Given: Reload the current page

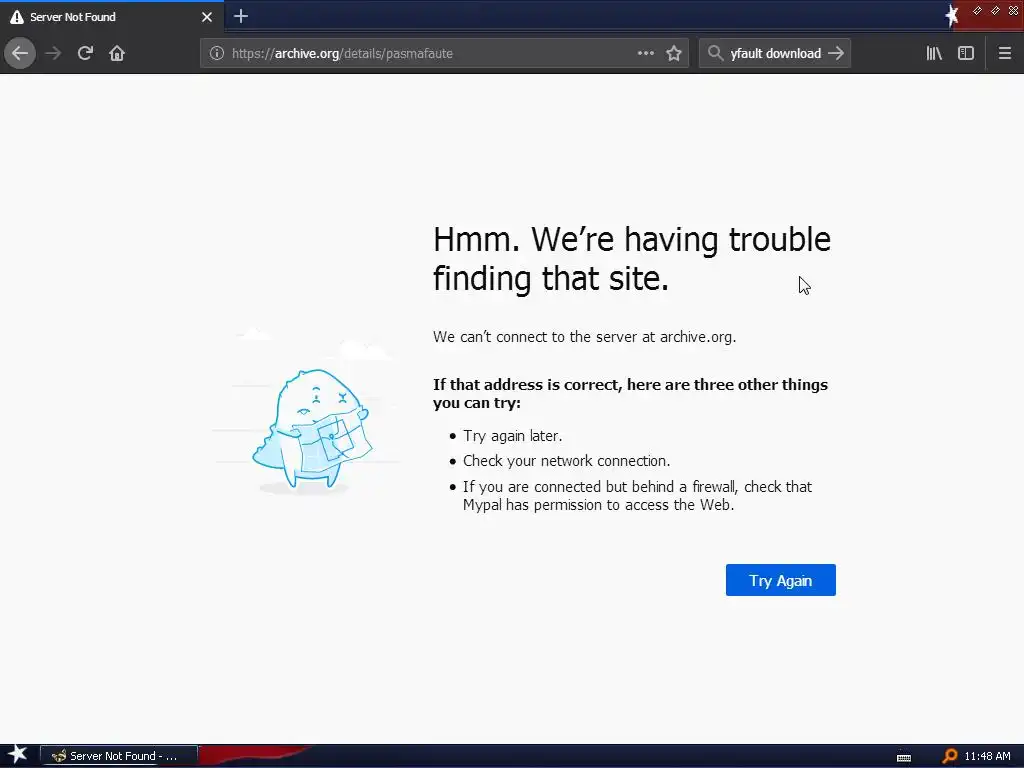Looking at the screenshot, I should pos(85,54).
